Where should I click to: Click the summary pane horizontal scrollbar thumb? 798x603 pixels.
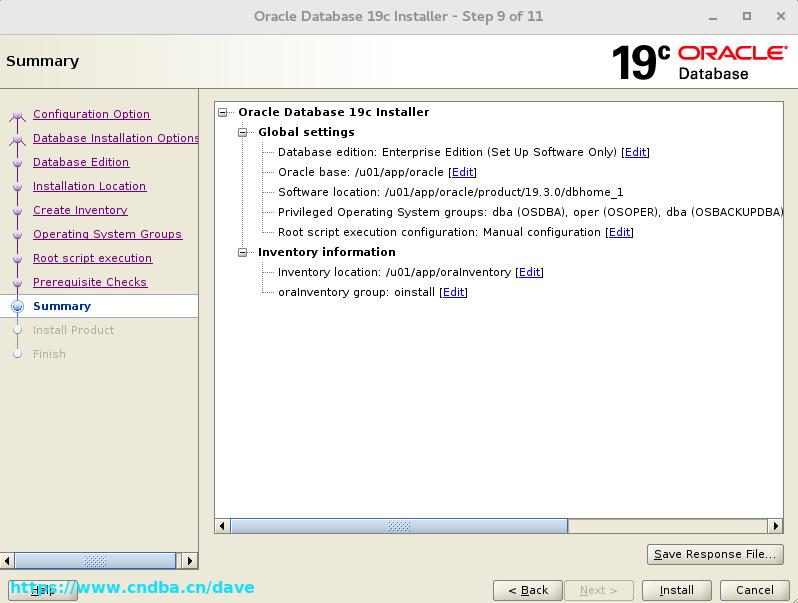coord(400,526)
